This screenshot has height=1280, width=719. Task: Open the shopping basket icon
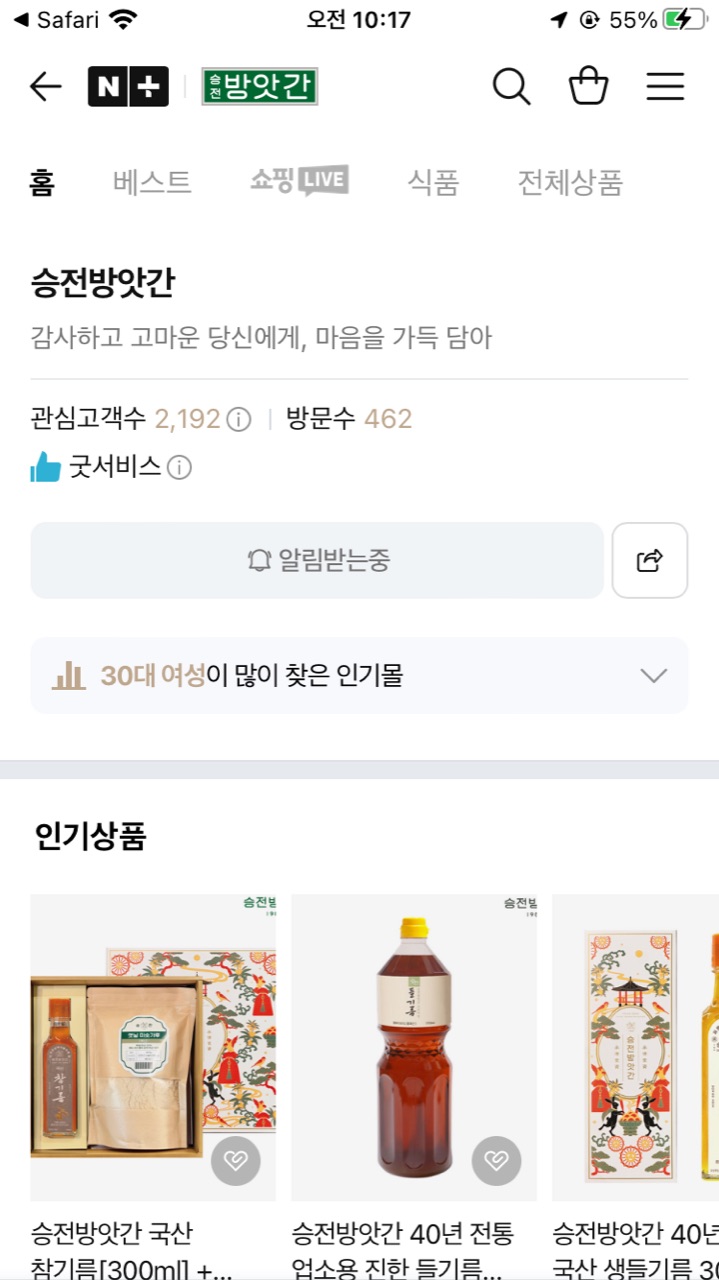point(589,87)
